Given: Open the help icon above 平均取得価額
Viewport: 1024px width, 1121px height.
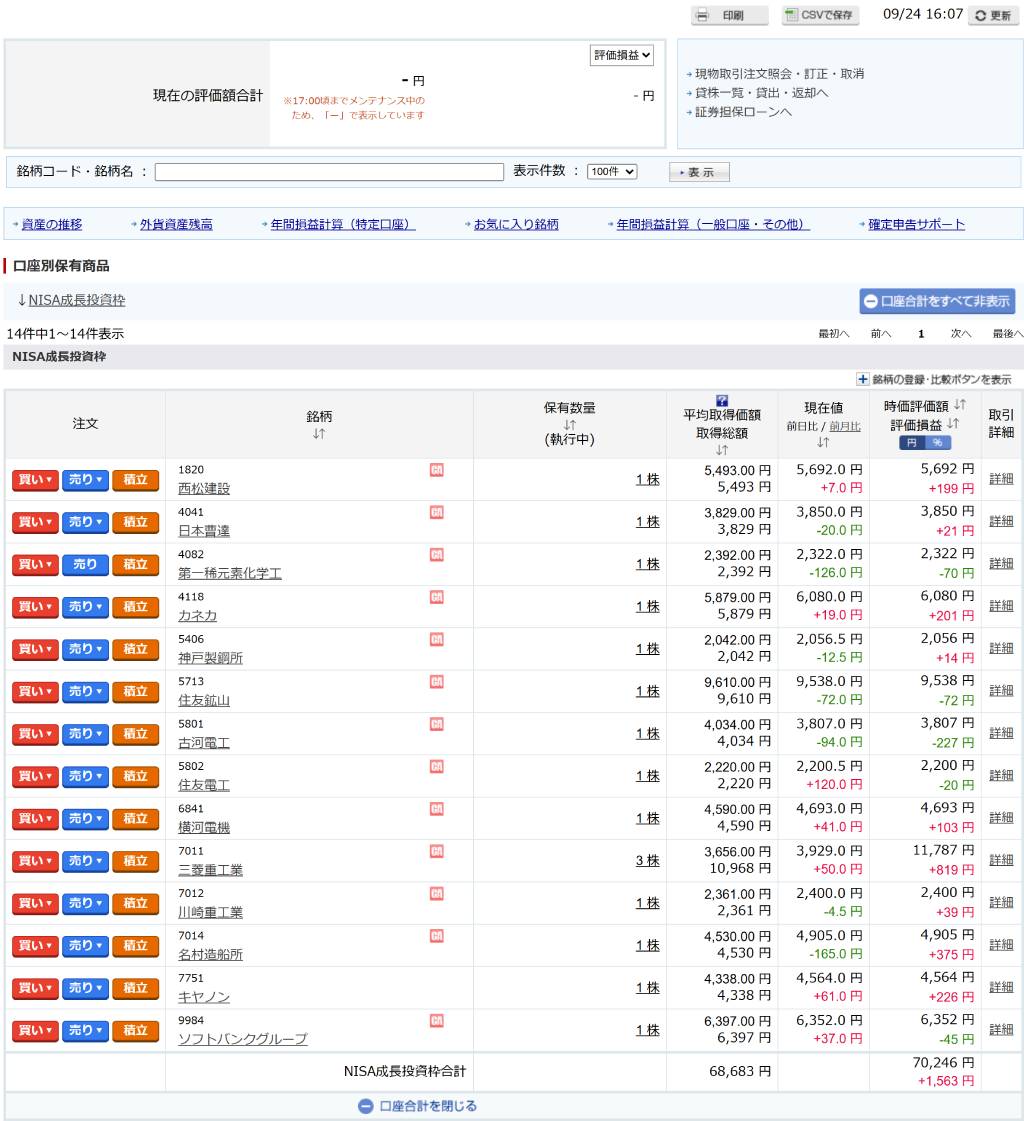Looking at the screenshot, I should pyautogui.click(x=722, y=400).
